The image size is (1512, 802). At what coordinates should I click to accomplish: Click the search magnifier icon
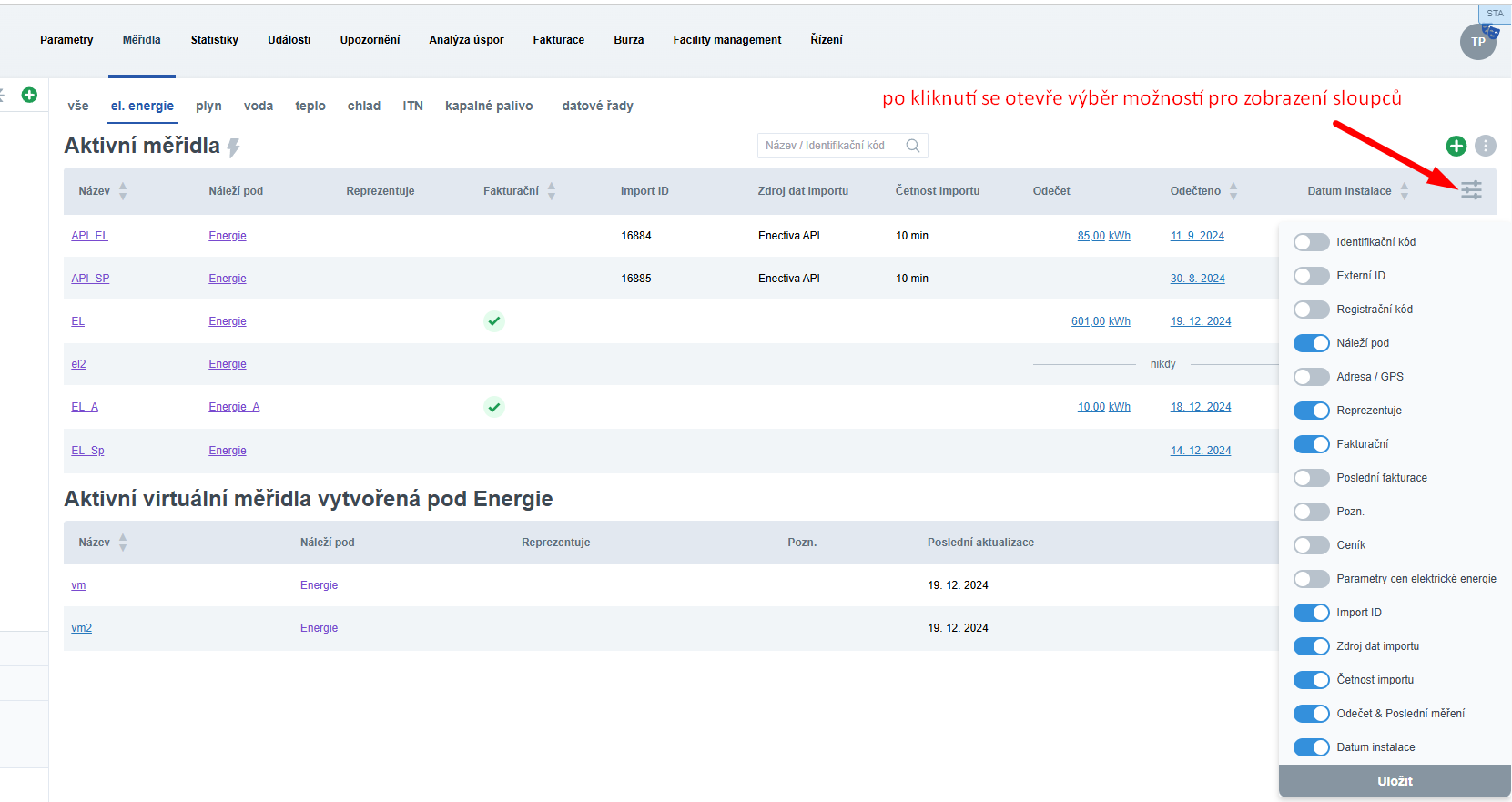[913, 146]
